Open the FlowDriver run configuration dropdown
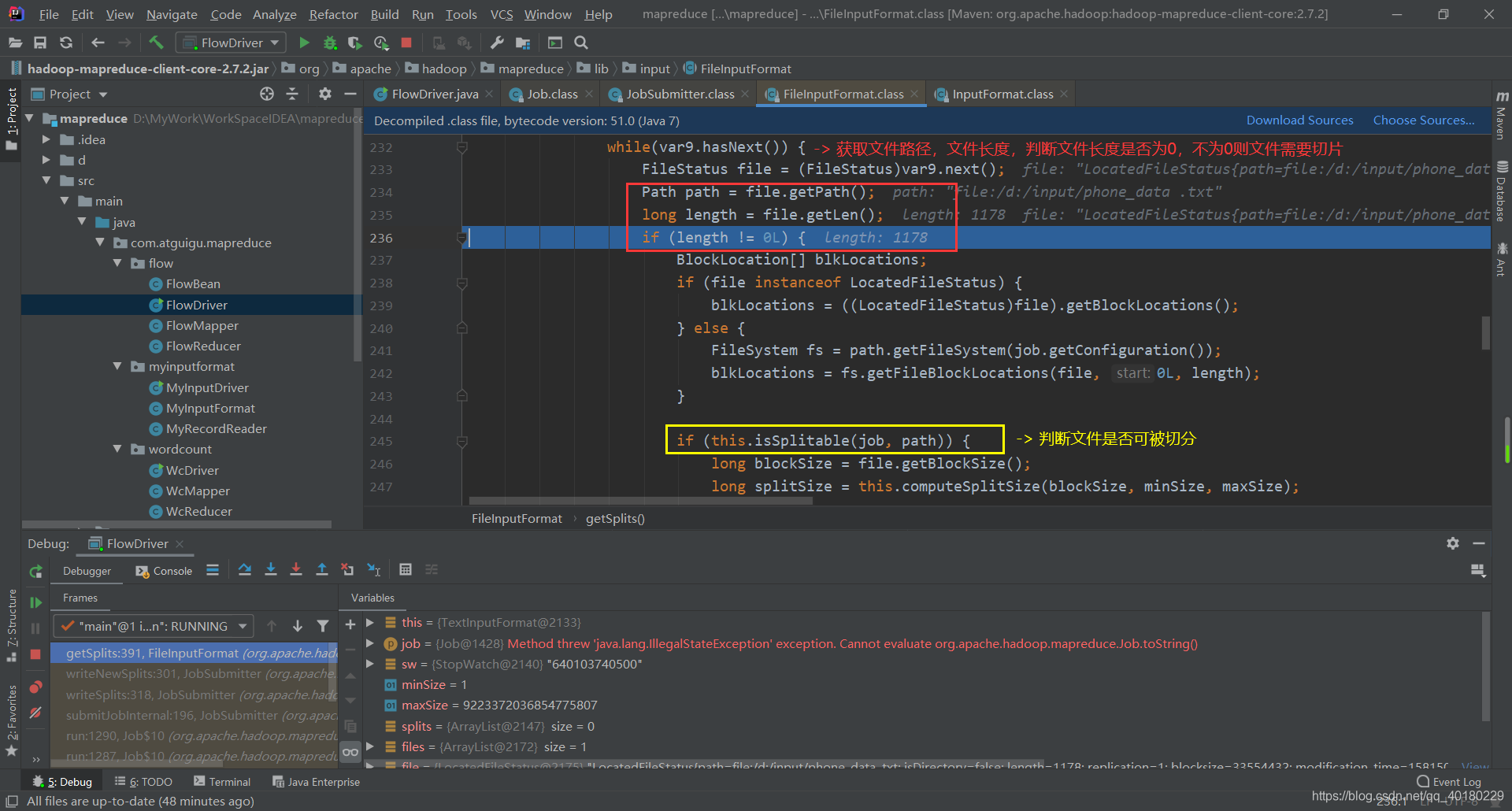The image size is (1512, 811). [x=231, y=43]
